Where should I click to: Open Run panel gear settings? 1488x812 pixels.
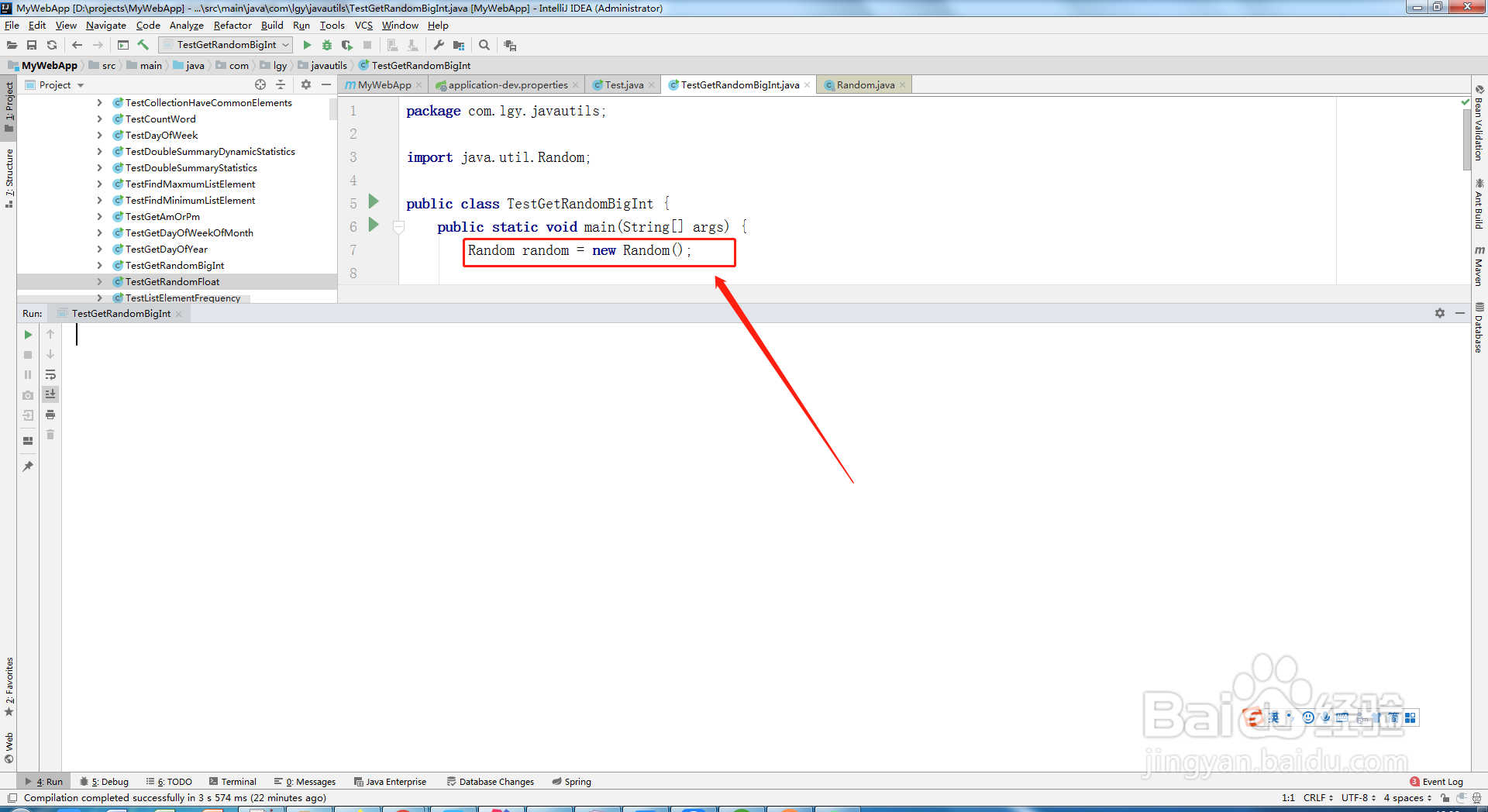tap(1440, 313)
